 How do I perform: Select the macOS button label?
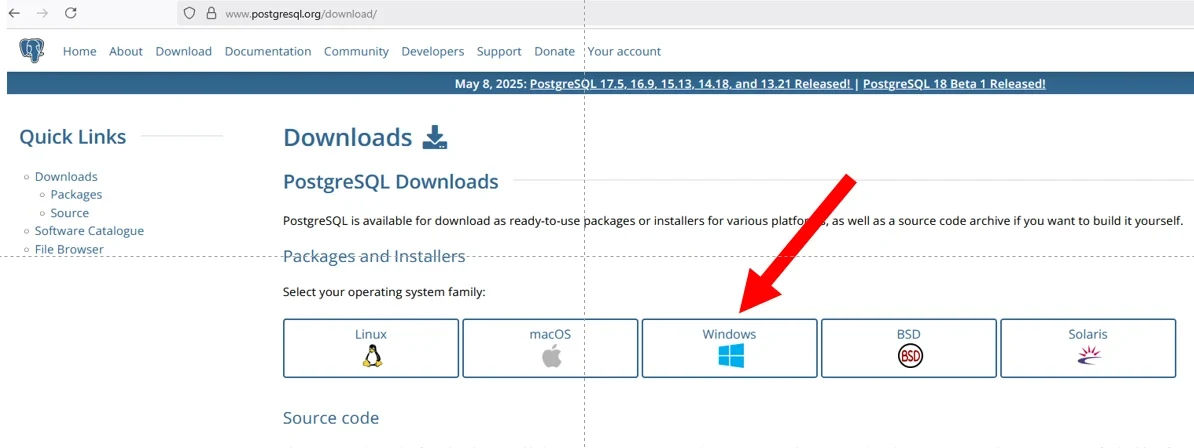pos(551,334)
